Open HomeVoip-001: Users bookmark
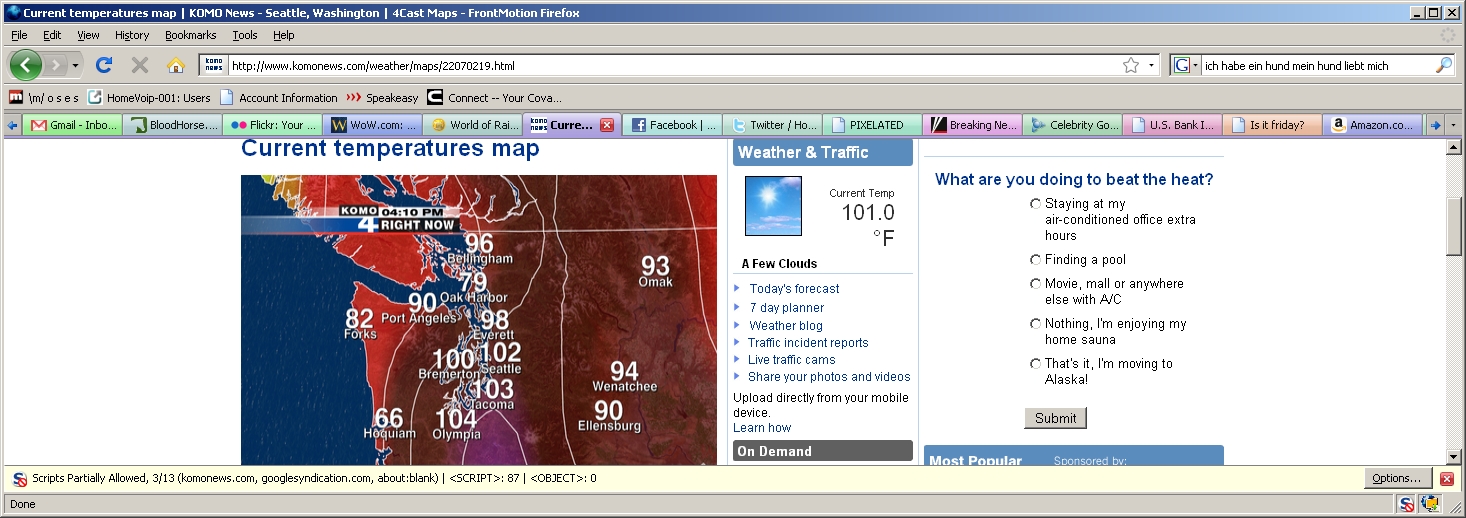1466x518 pixels. click(x=149, y=98)
